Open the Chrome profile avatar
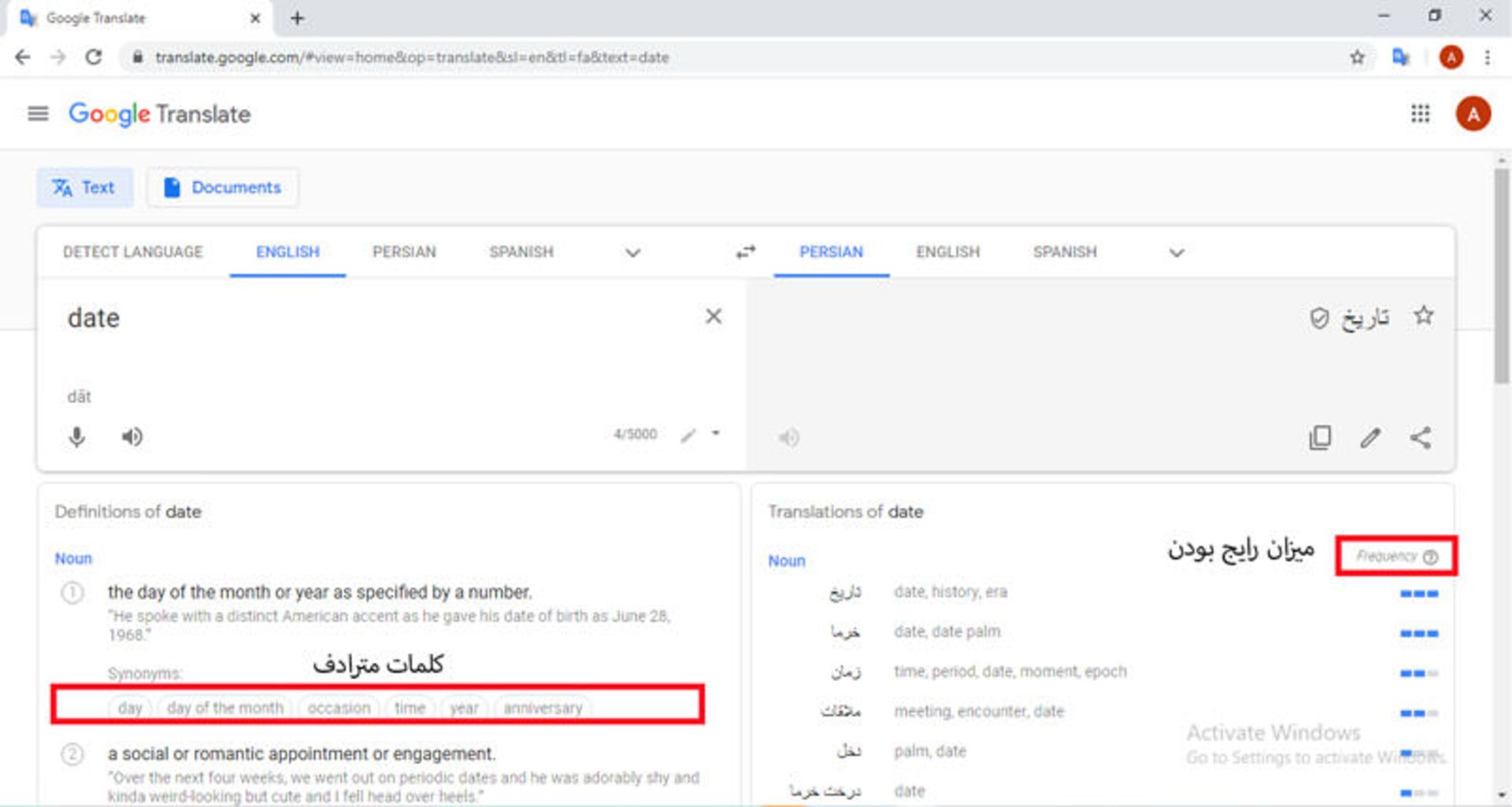1512x807 pixels. [x=1451, y=57]
